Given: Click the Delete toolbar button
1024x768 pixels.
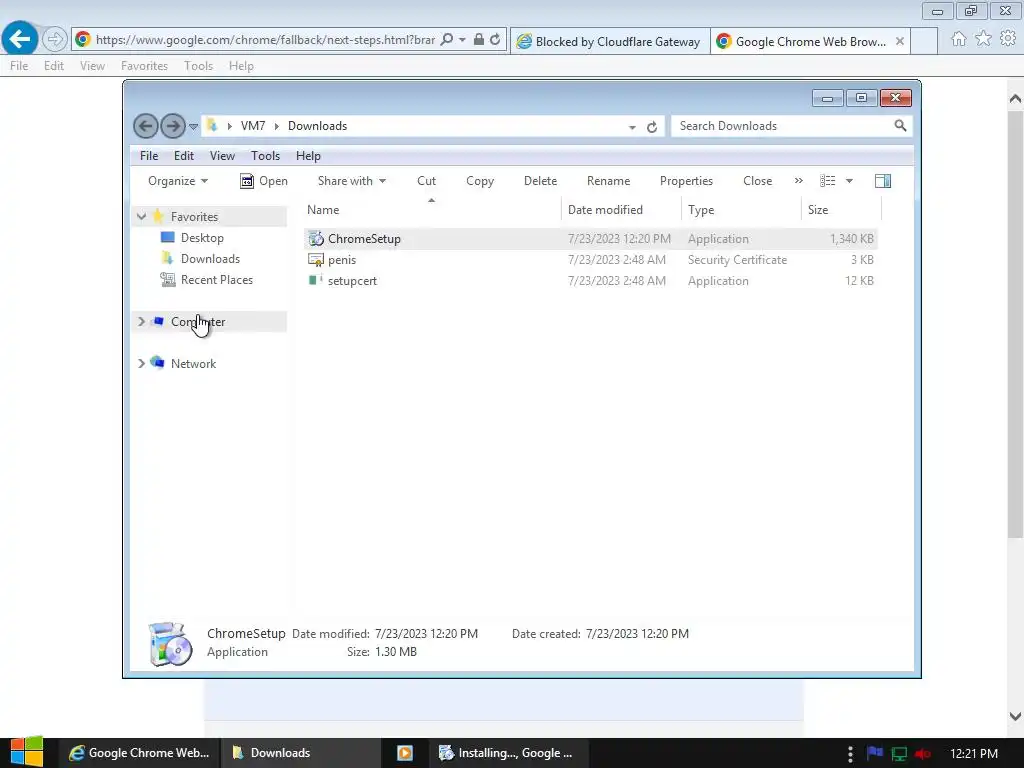Looking at the screenshot, I should [x=540, y=181].
